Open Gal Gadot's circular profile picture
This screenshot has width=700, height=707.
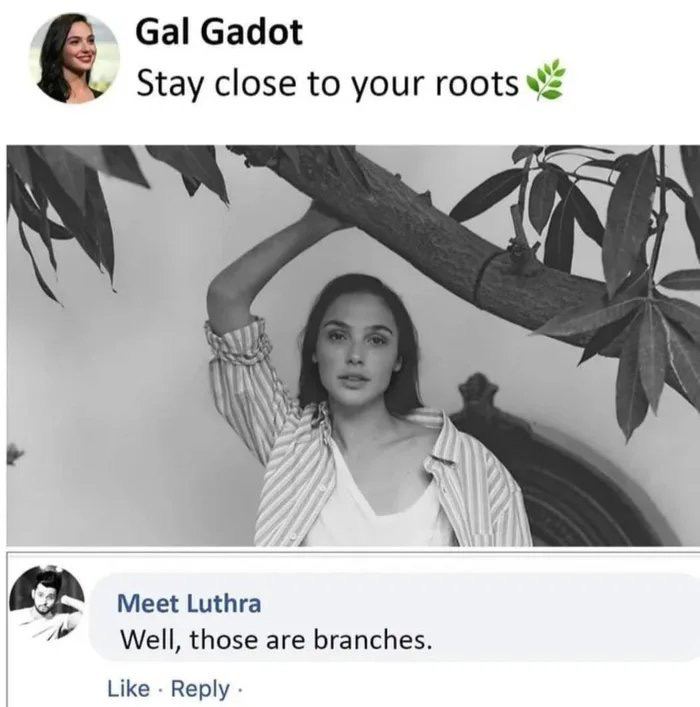pos(74,59)
